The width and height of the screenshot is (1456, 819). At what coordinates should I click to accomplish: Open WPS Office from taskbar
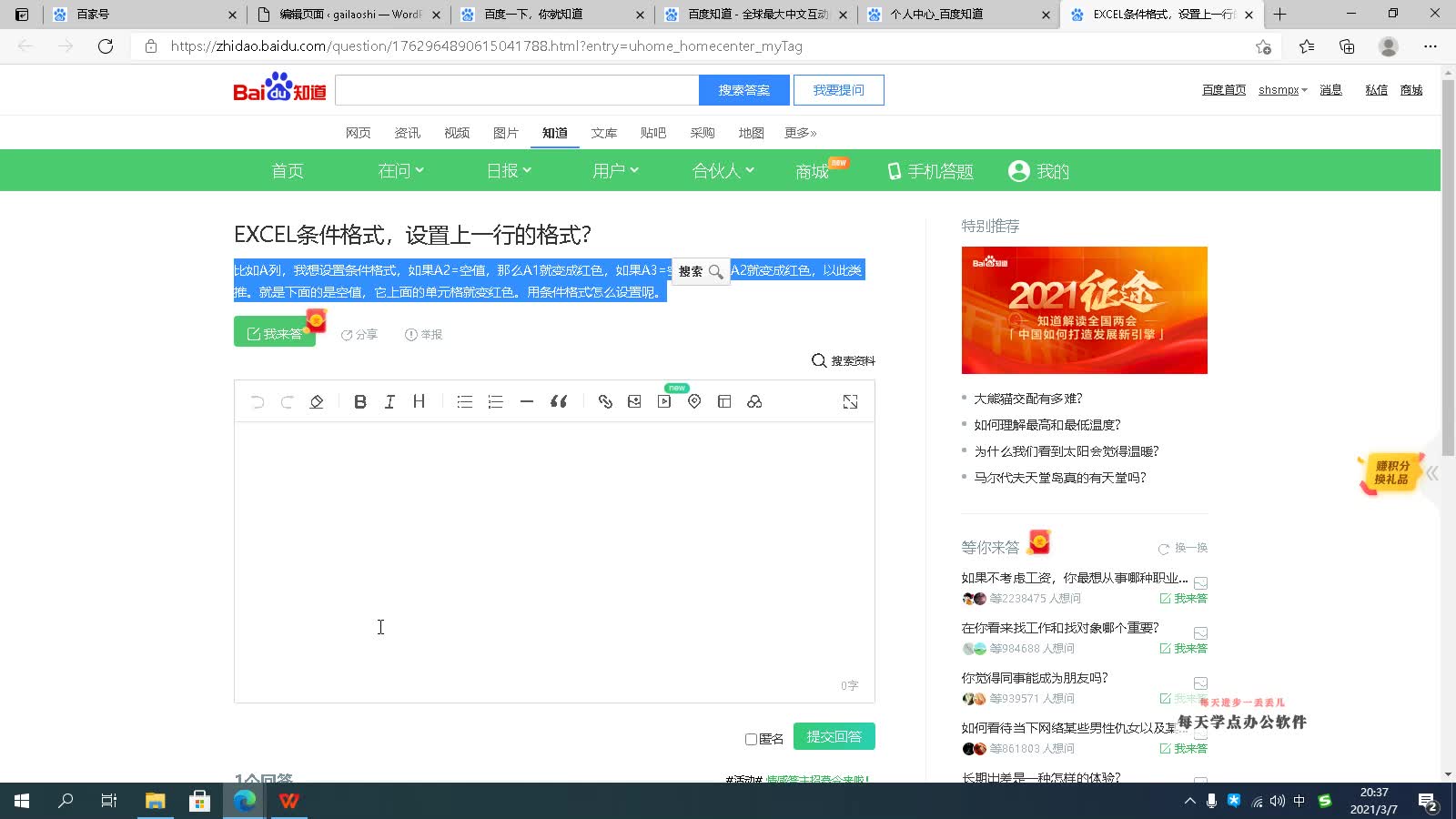(x=288, y=801)
